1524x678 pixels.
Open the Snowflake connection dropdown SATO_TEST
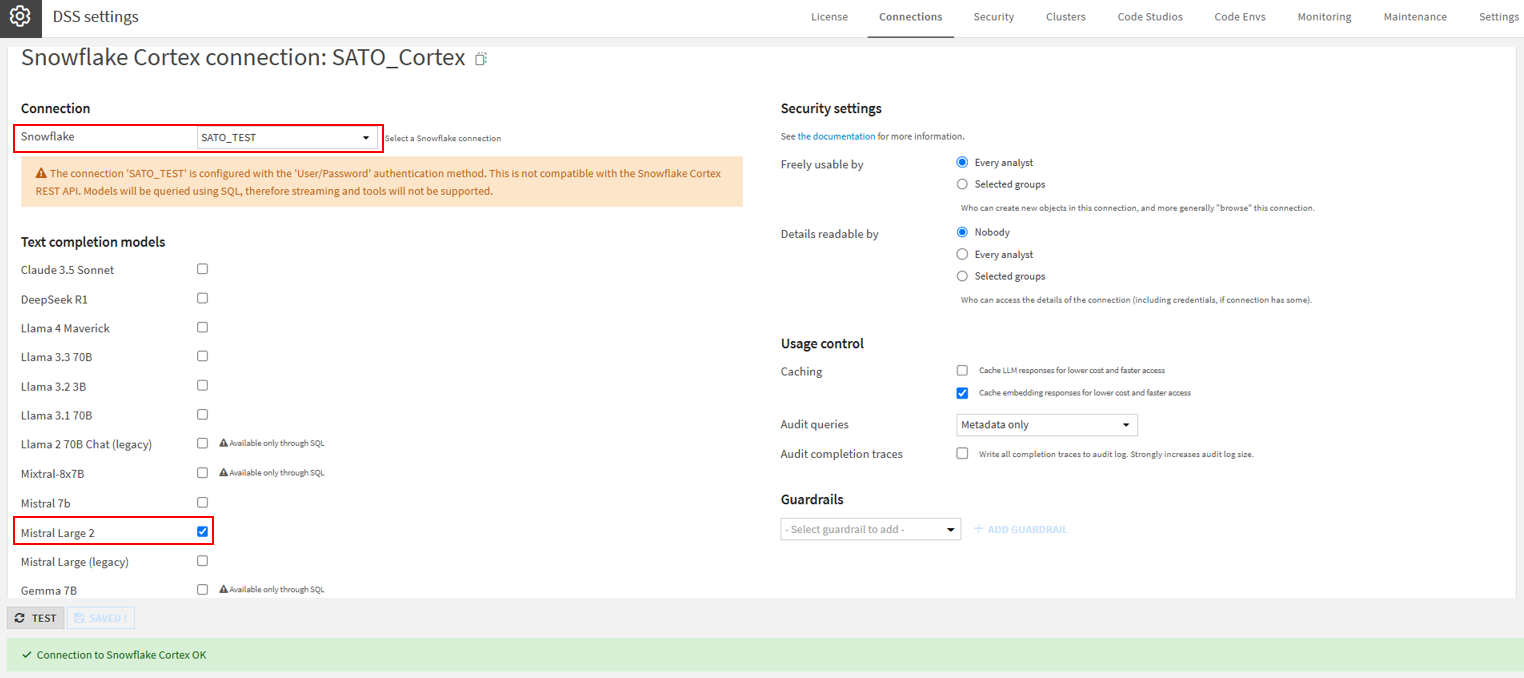pyautogui.click(x=287, y=138)
